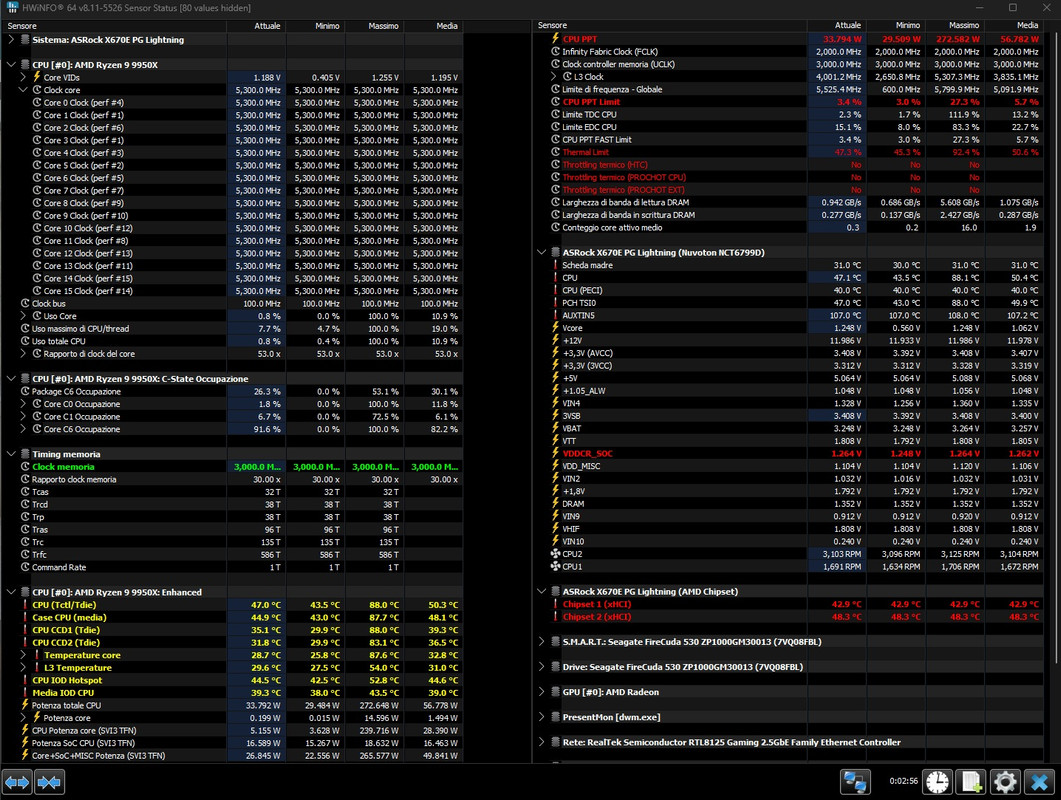Screen dimensions: 1061x800
Task: Click the lightning icon beside DRAM voltage
Action: [556, 504]
